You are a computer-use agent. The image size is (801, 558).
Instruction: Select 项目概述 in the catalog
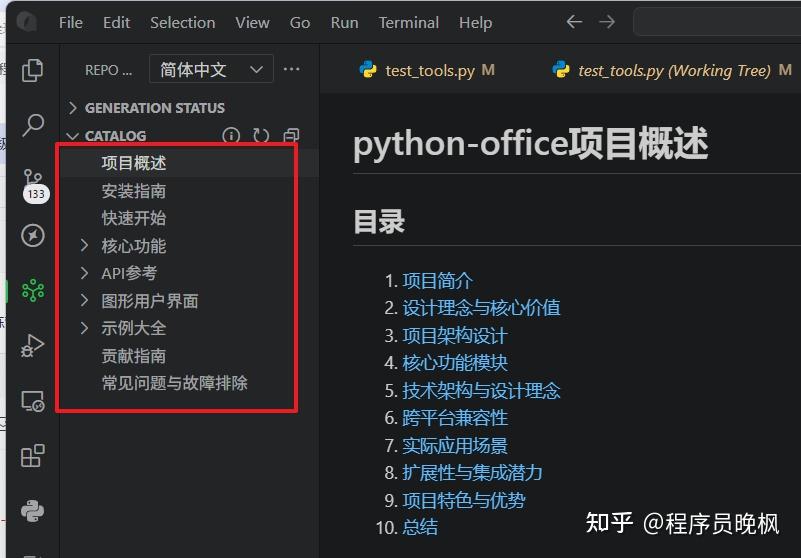point(189,163)
